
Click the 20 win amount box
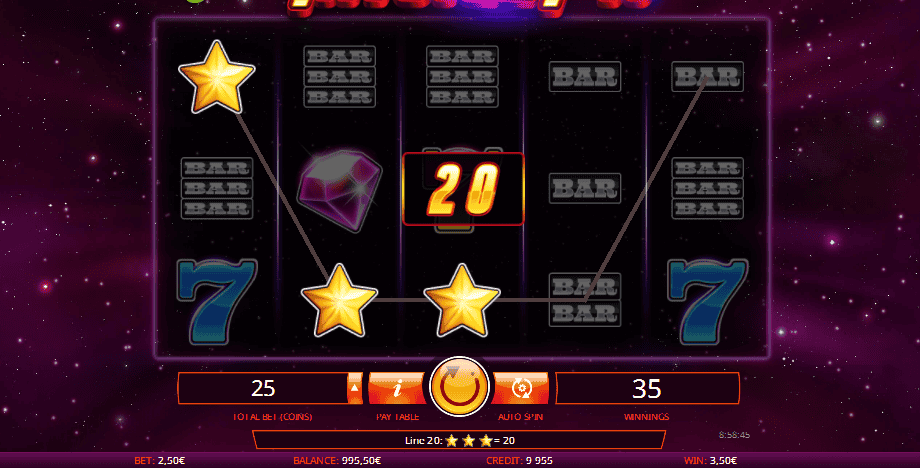coord(463,189)
